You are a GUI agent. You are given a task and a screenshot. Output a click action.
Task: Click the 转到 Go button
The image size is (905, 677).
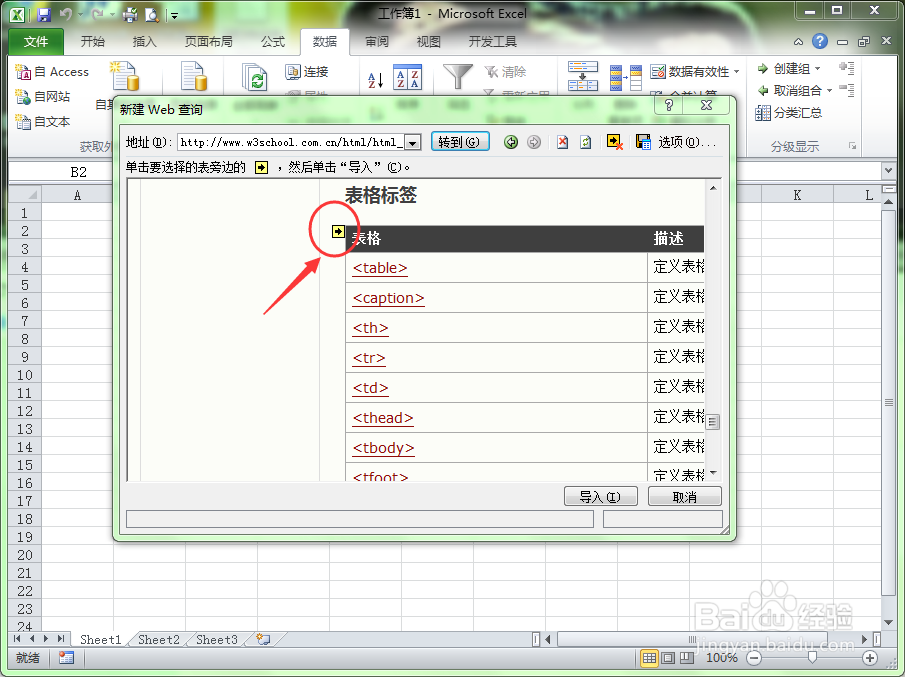[x=460, y=142]
